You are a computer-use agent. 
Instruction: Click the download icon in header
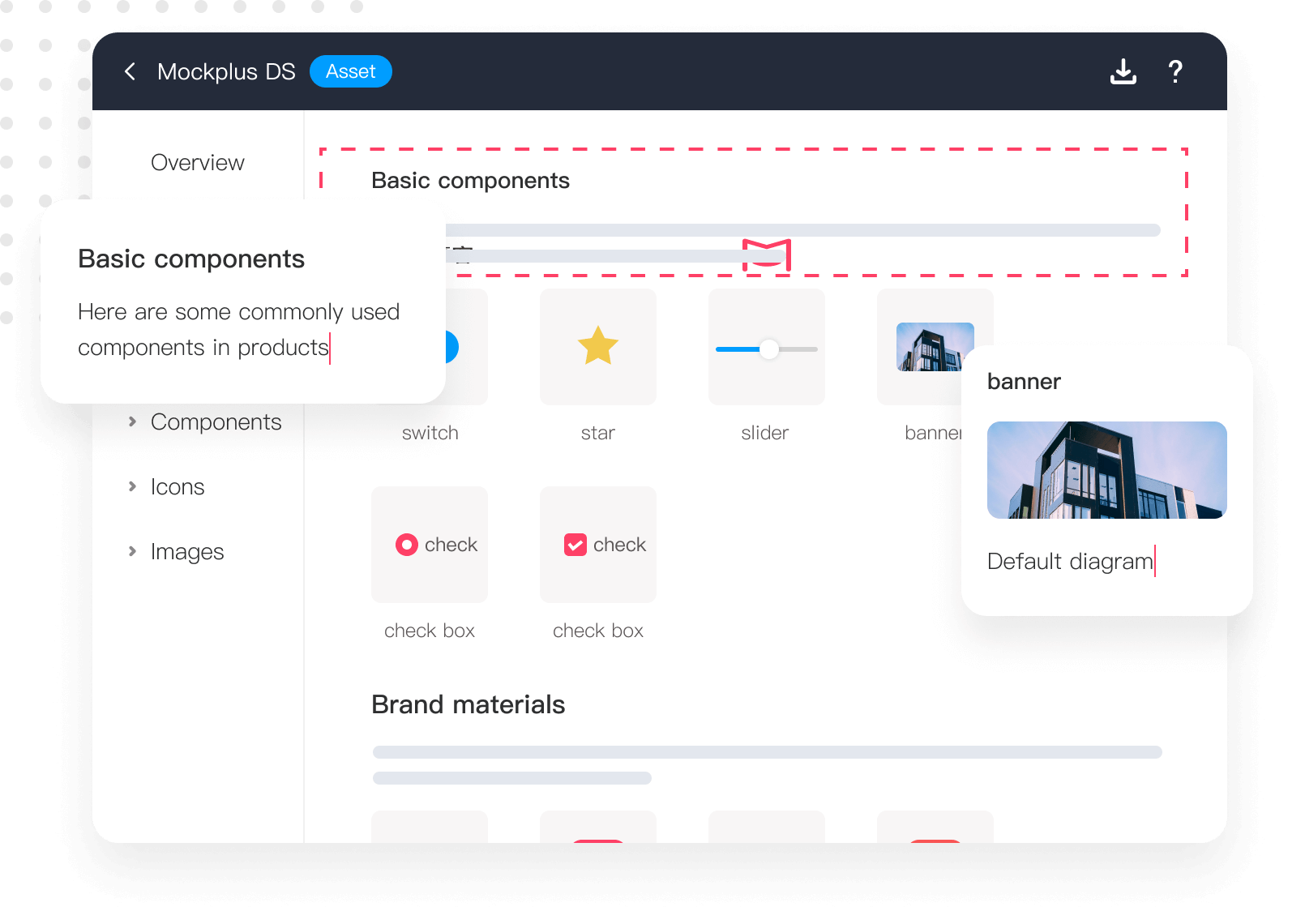1123,71
